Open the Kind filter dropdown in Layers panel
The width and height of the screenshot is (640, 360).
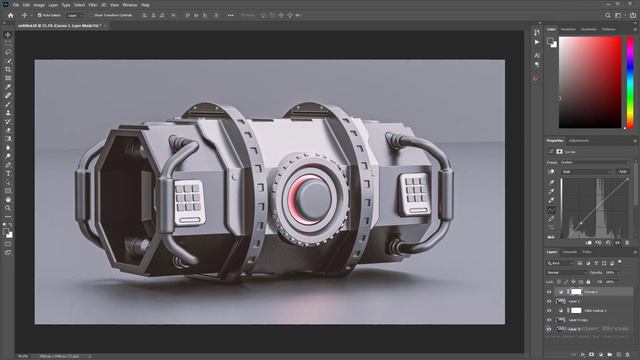560,263
